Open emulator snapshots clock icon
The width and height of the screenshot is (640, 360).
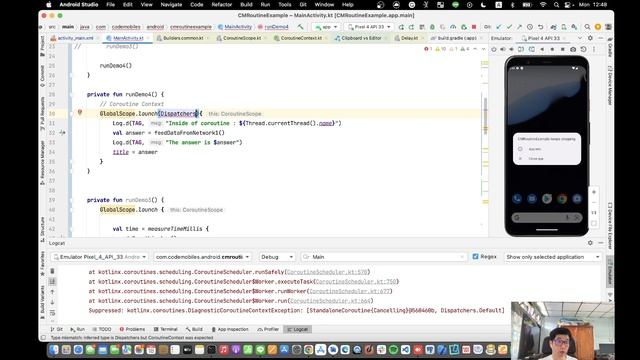tap(584, 49)
